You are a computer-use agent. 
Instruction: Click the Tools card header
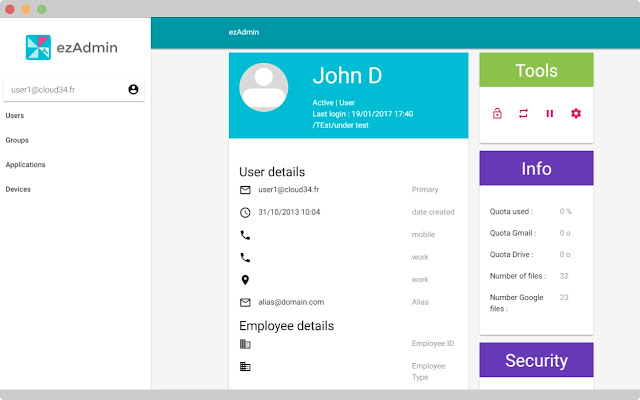pyautogui.click(x=536, y=70)
